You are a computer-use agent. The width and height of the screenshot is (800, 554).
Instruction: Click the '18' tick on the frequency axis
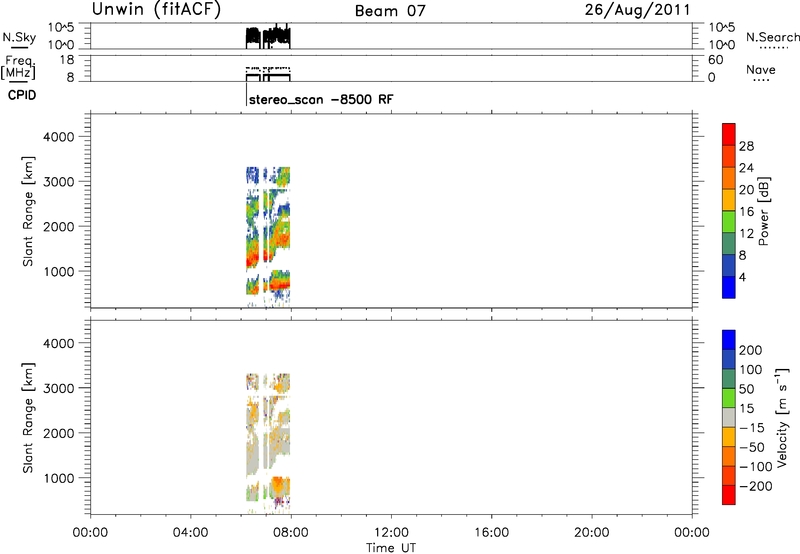[x=67, y=60]
